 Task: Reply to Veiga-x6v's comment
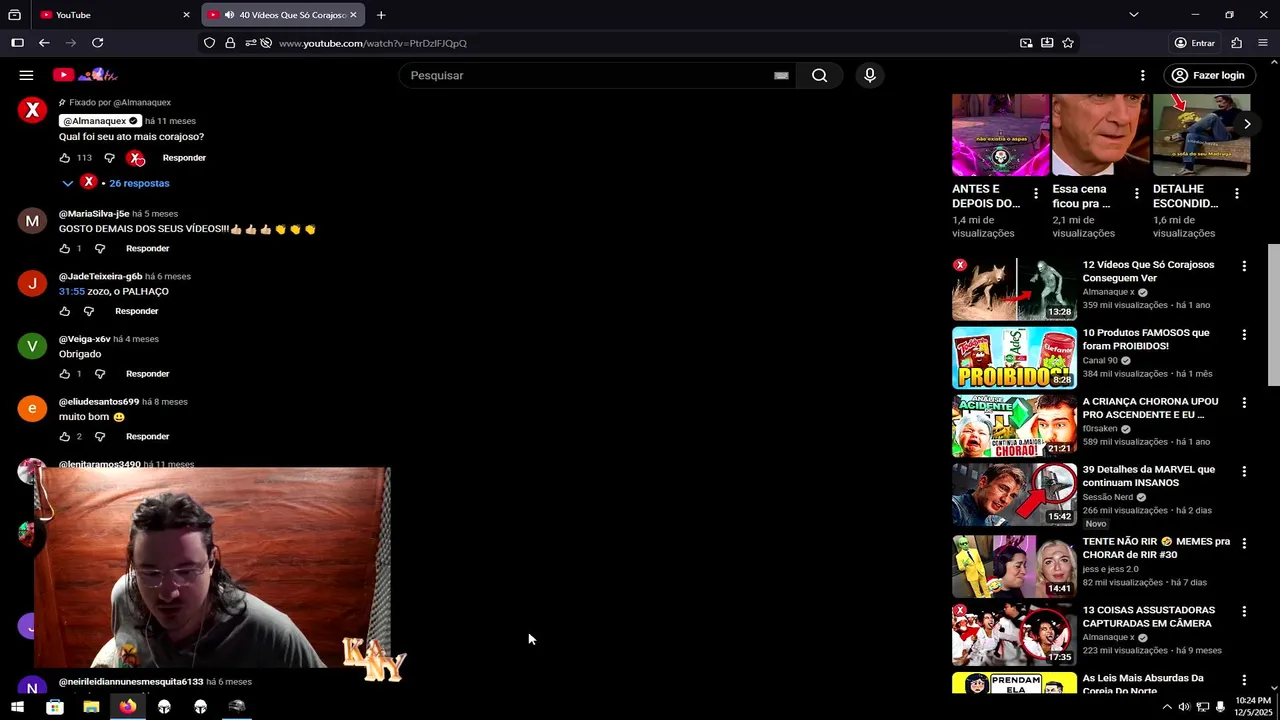tap(147, 374)
